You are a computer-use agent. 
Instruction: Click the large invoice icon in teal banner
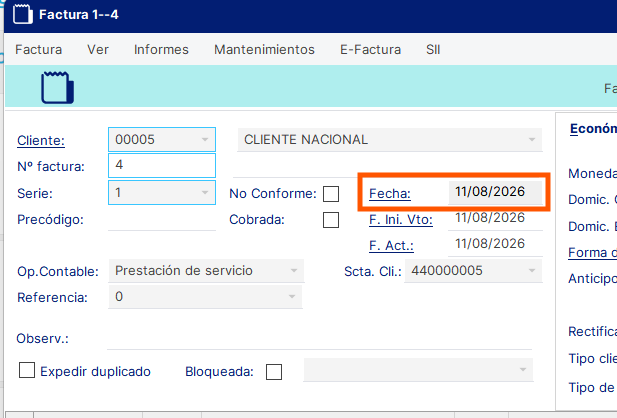click(x=57, y=87)
